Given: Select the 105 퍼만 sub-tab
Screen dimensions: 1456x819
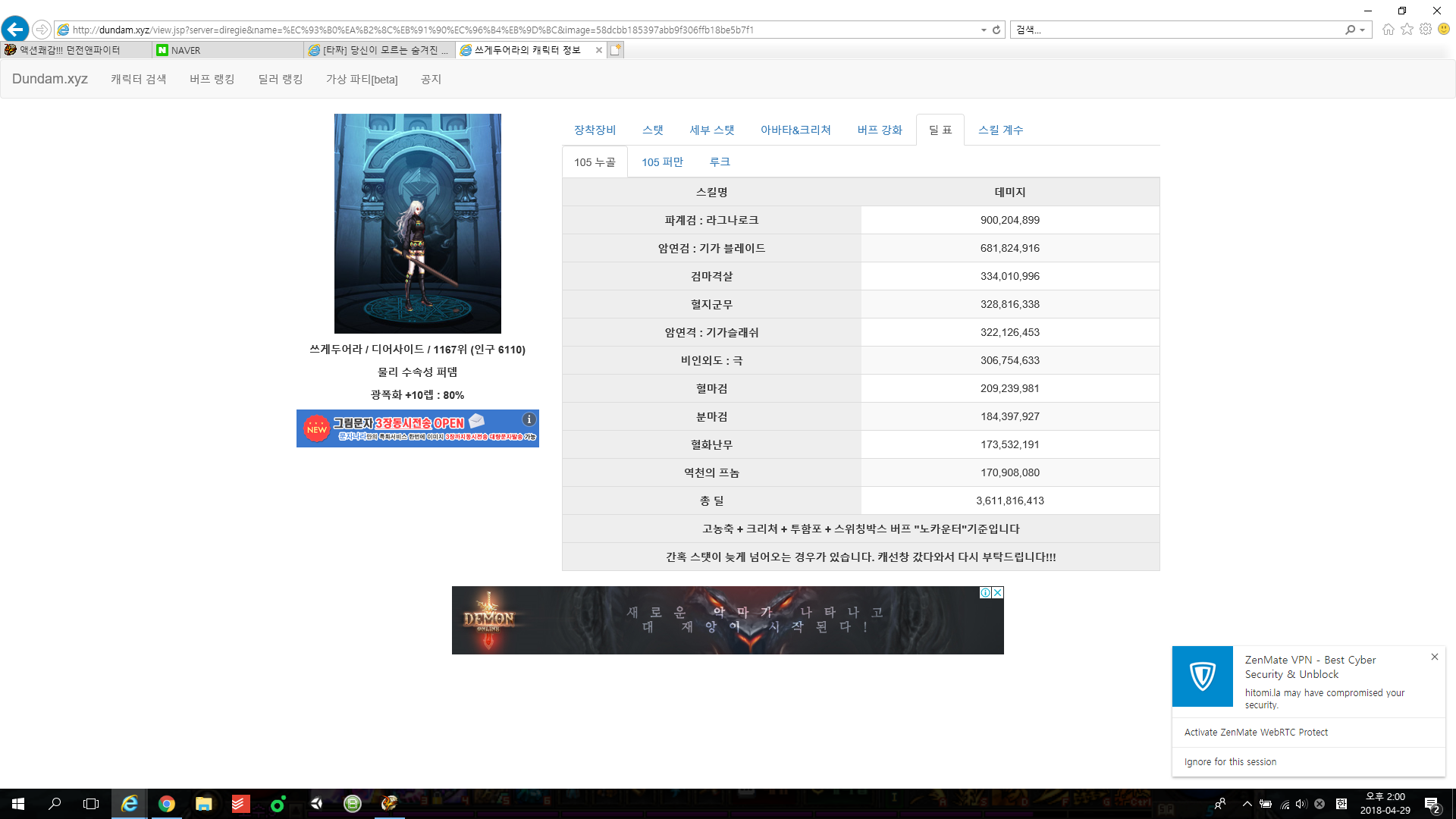Looking at the screenshot, I should pos(663,162).
